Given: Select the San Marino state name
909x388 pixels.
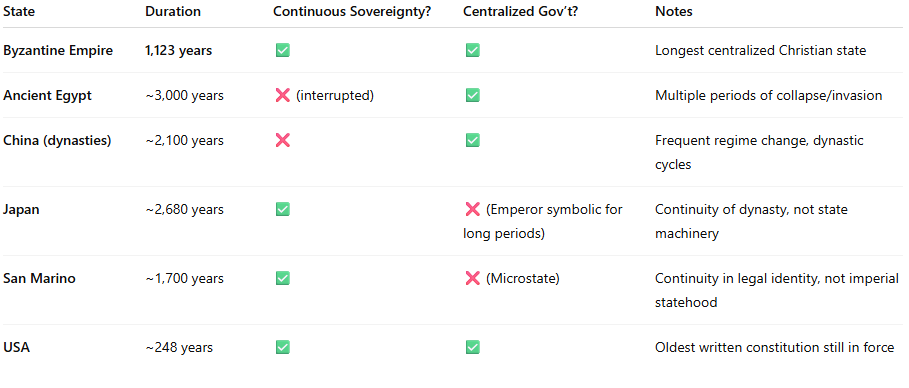Looking at the screenshot, I should click(39, 278).
